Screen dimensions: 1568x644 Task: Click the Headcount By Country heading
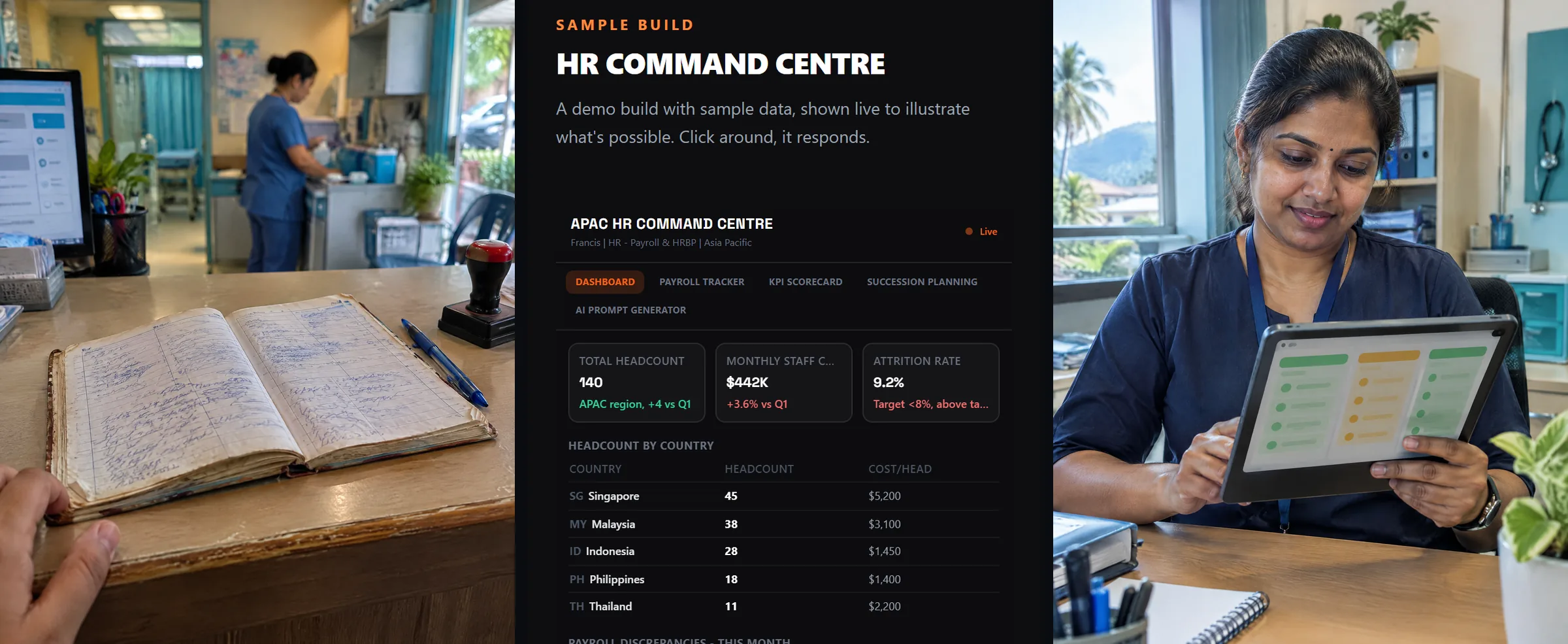click(x=641, y=446)
